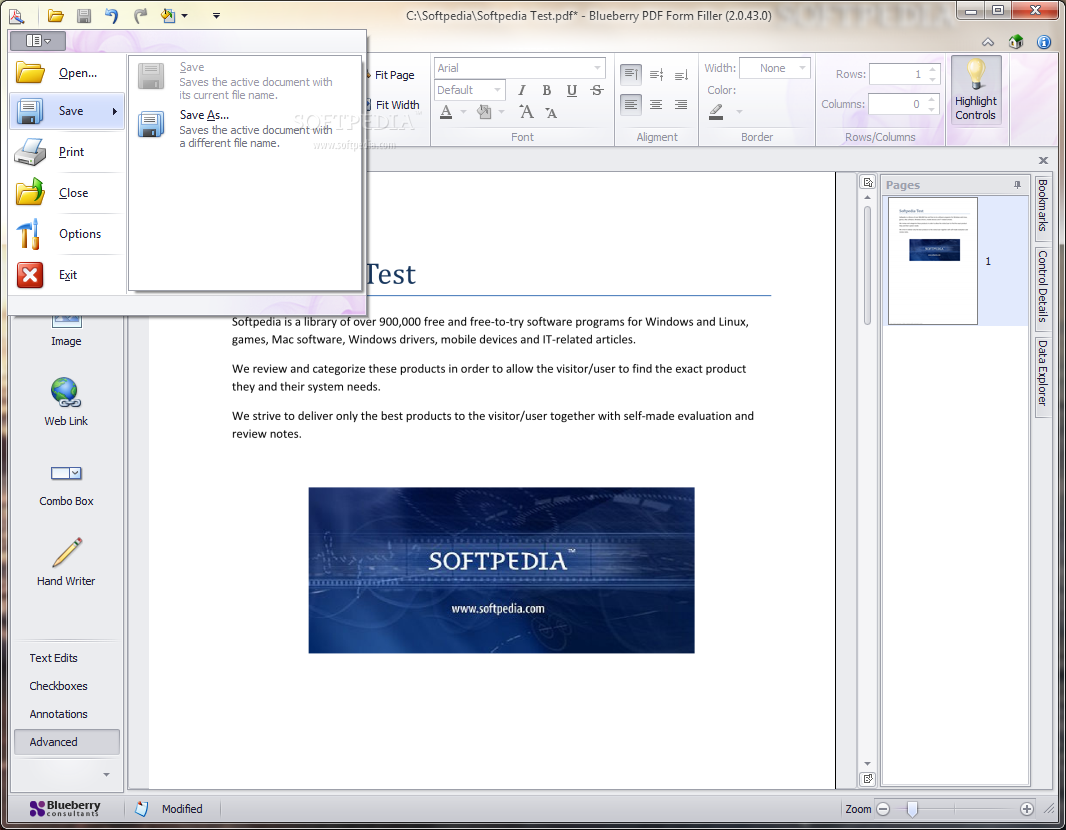Viewport: 1066px width, 830px height.
Task: Align text left
Action: [x=631, y=104]
